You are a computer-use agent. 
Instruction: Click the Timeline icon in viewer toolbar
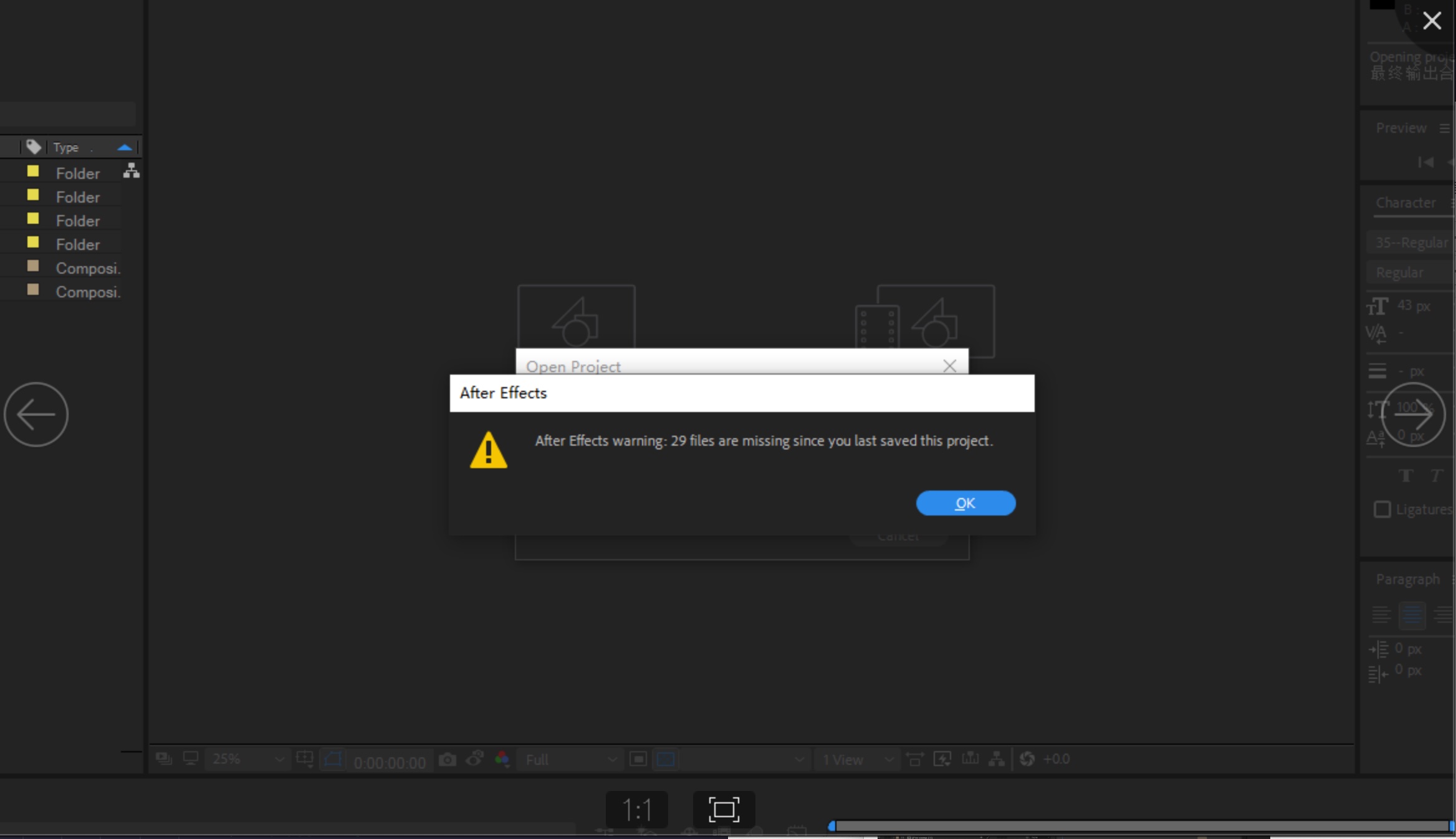pos(970,758)
